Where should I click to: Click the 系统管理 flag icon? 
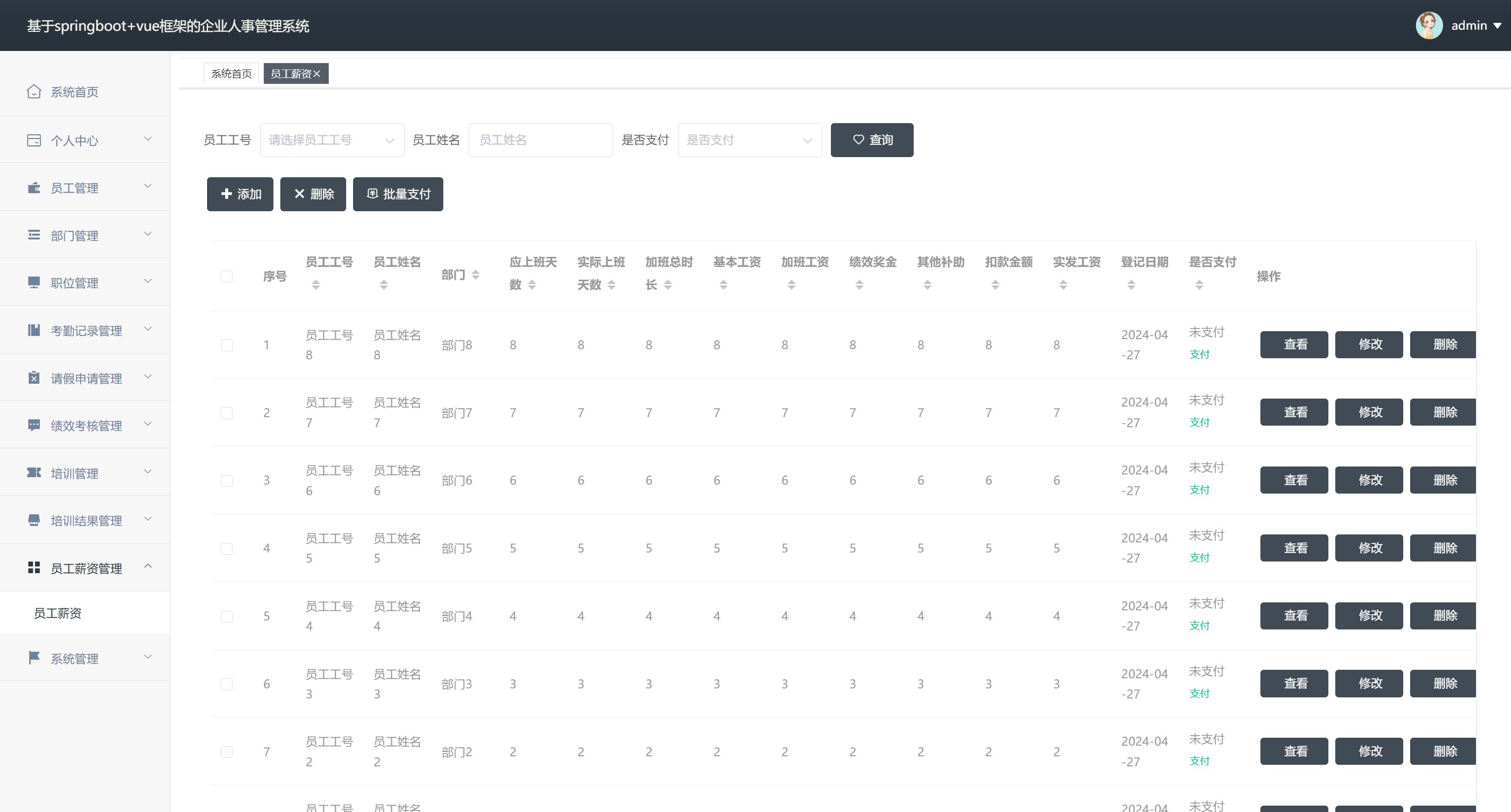[x=34, y=658]
